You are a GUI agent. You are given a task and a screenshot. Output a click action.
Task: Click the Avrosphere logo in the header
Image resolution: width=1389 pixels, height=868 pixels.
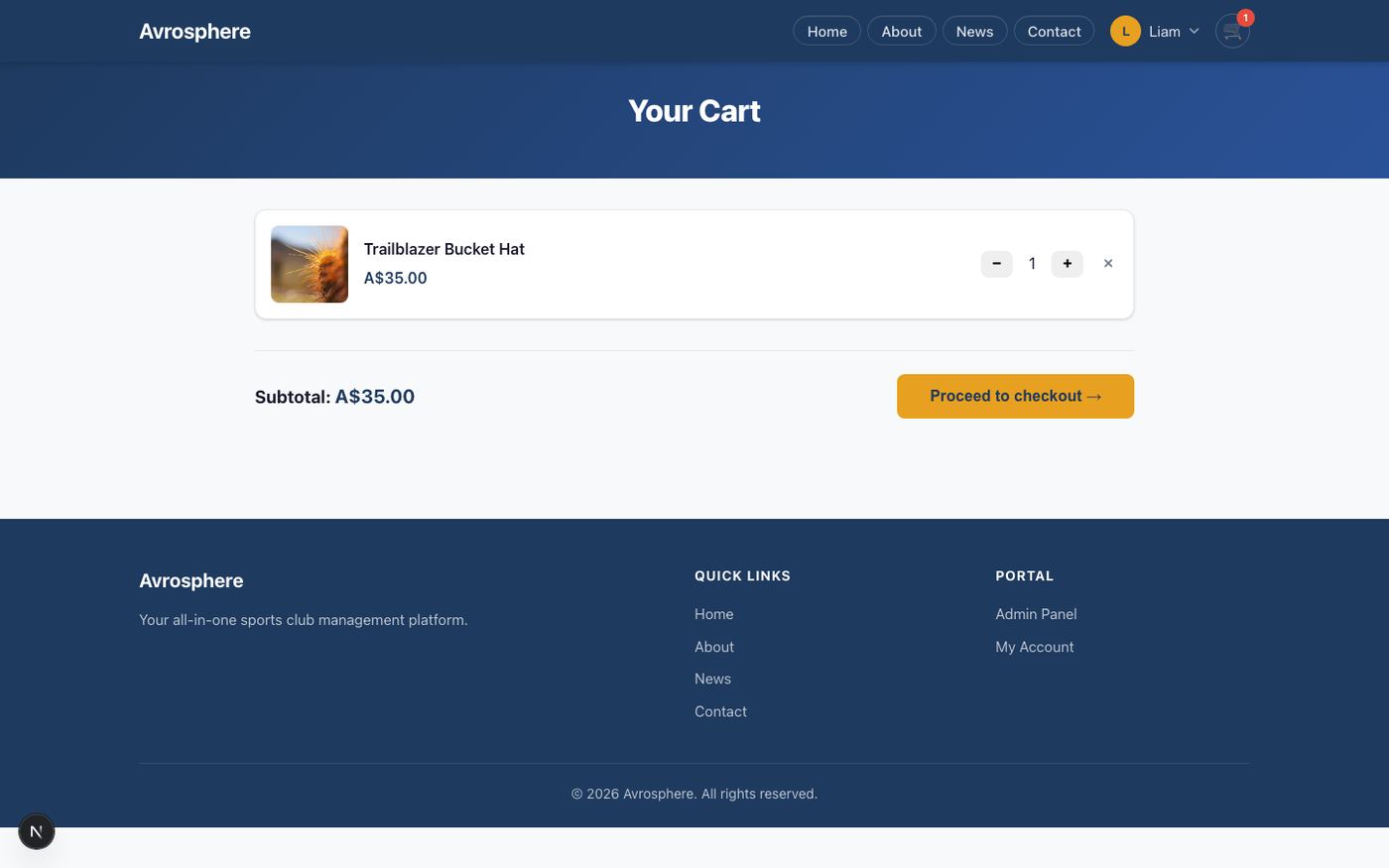pos(194,32)
